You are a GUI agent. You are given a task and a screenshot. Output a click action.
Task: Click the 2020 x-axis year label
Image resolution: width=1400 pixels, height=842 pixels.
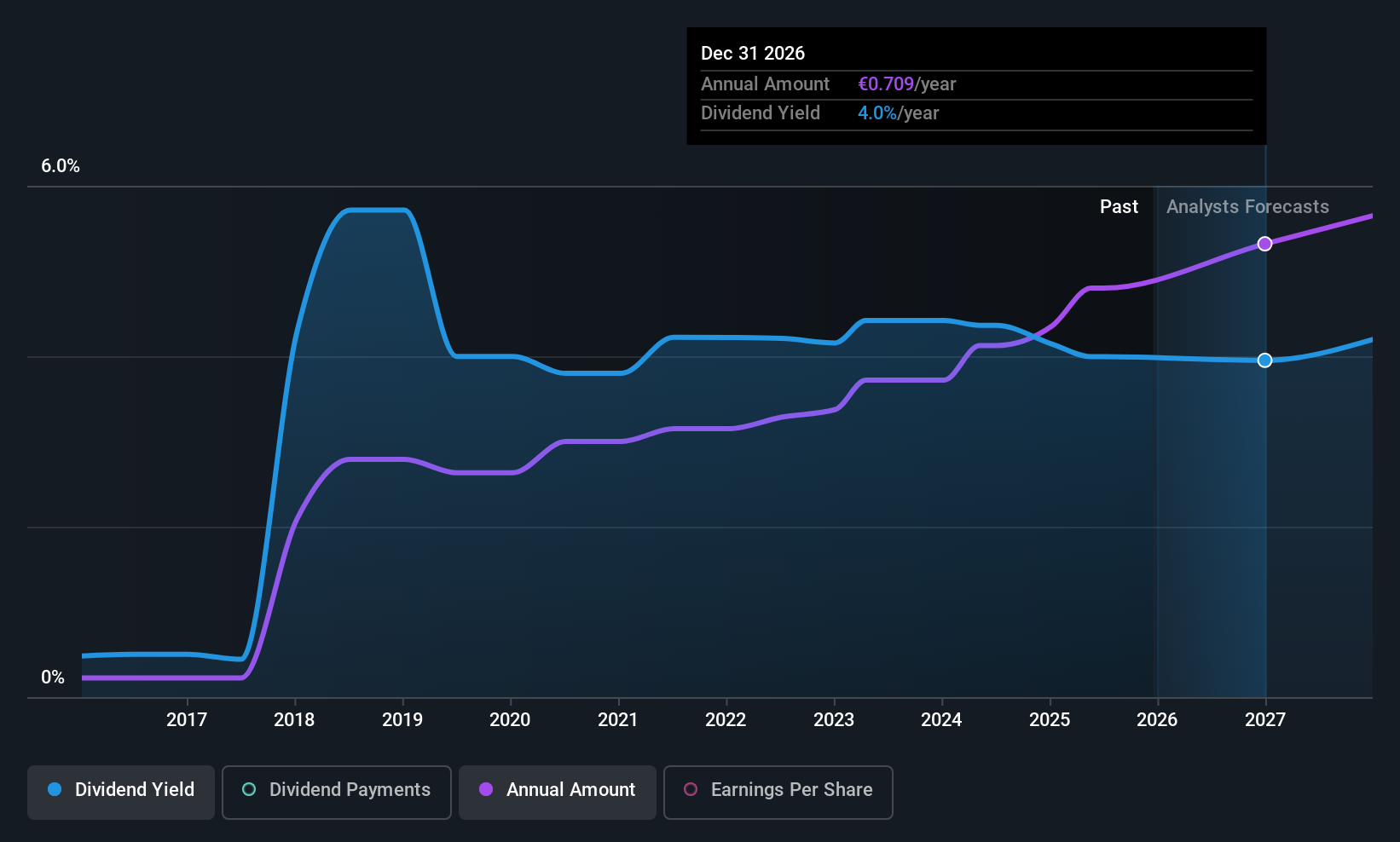pyautogui.click(x=510, y=720)
